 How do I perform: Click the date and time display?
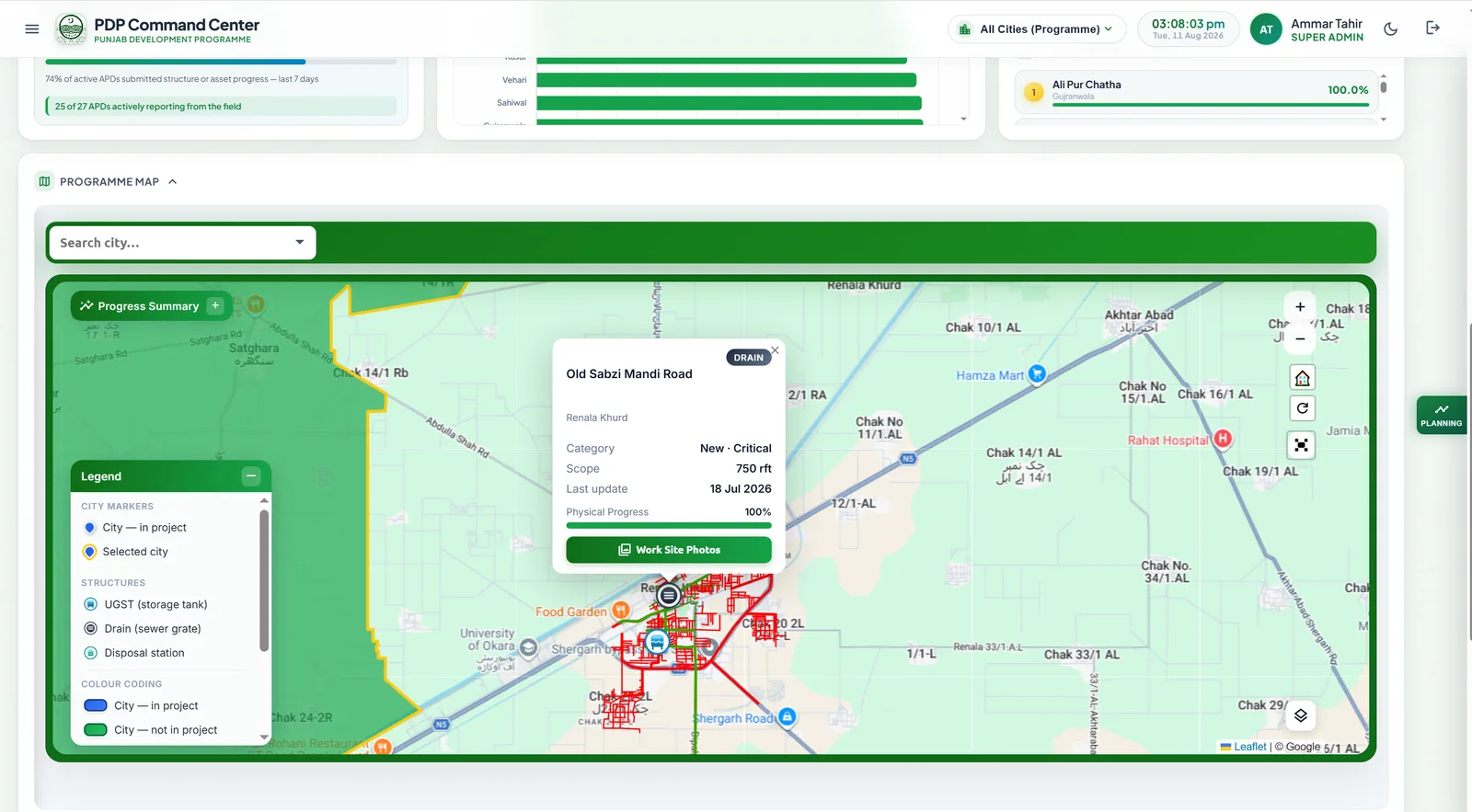point(1188,29)
